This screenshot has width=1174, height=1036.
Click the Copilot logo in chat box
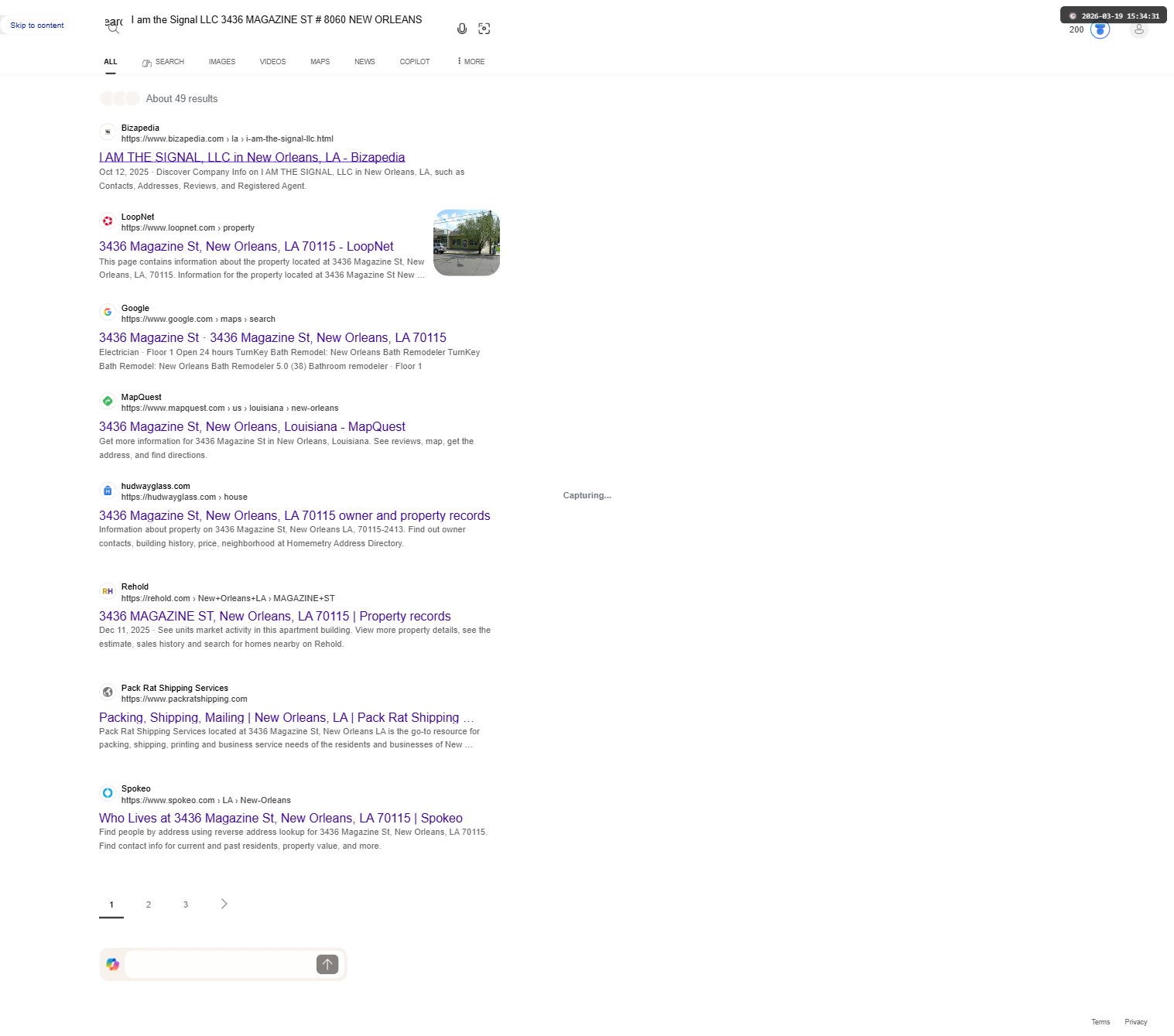pyautogui.click(x=113, y=964)
